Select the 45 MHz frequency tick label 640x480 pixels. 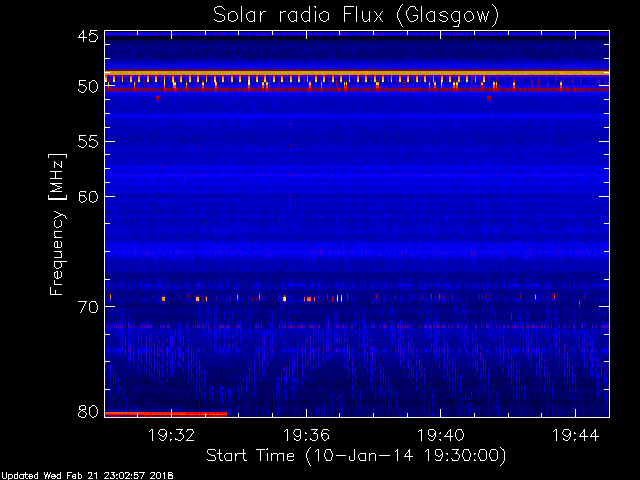click(x=88, y=37)
